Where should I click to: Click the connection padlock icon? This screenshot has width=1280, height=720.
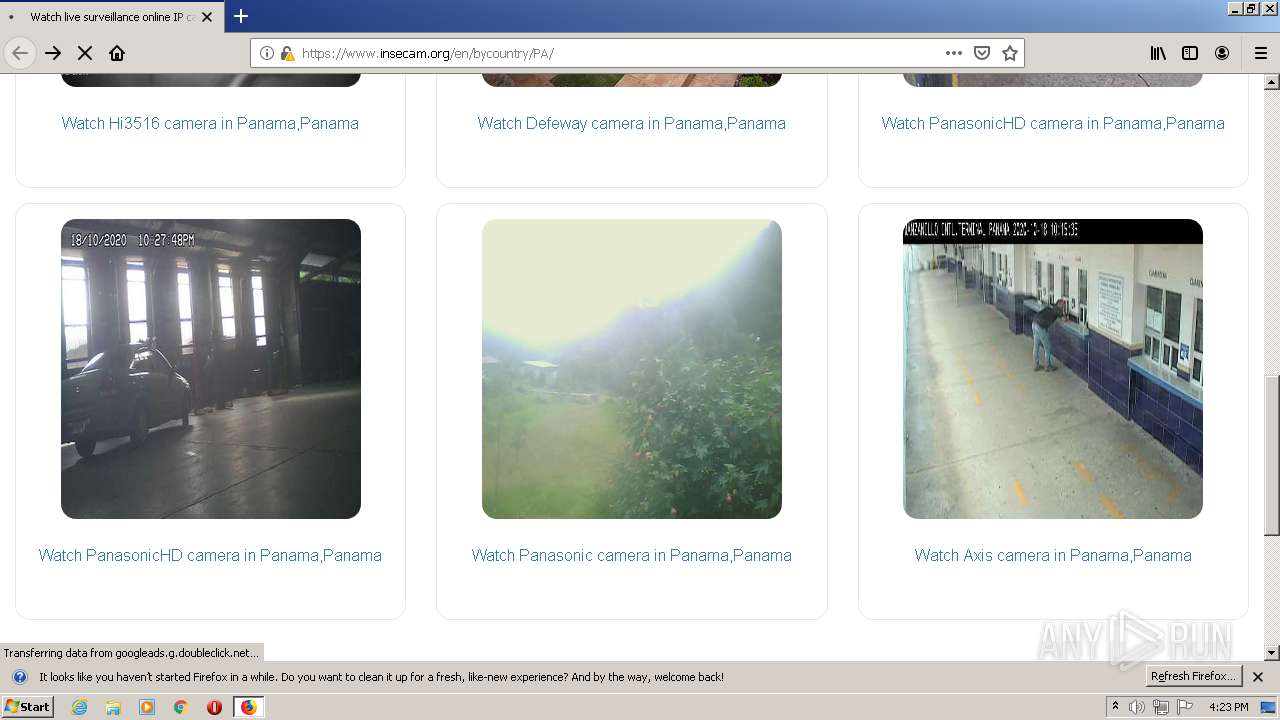point(287,53)
